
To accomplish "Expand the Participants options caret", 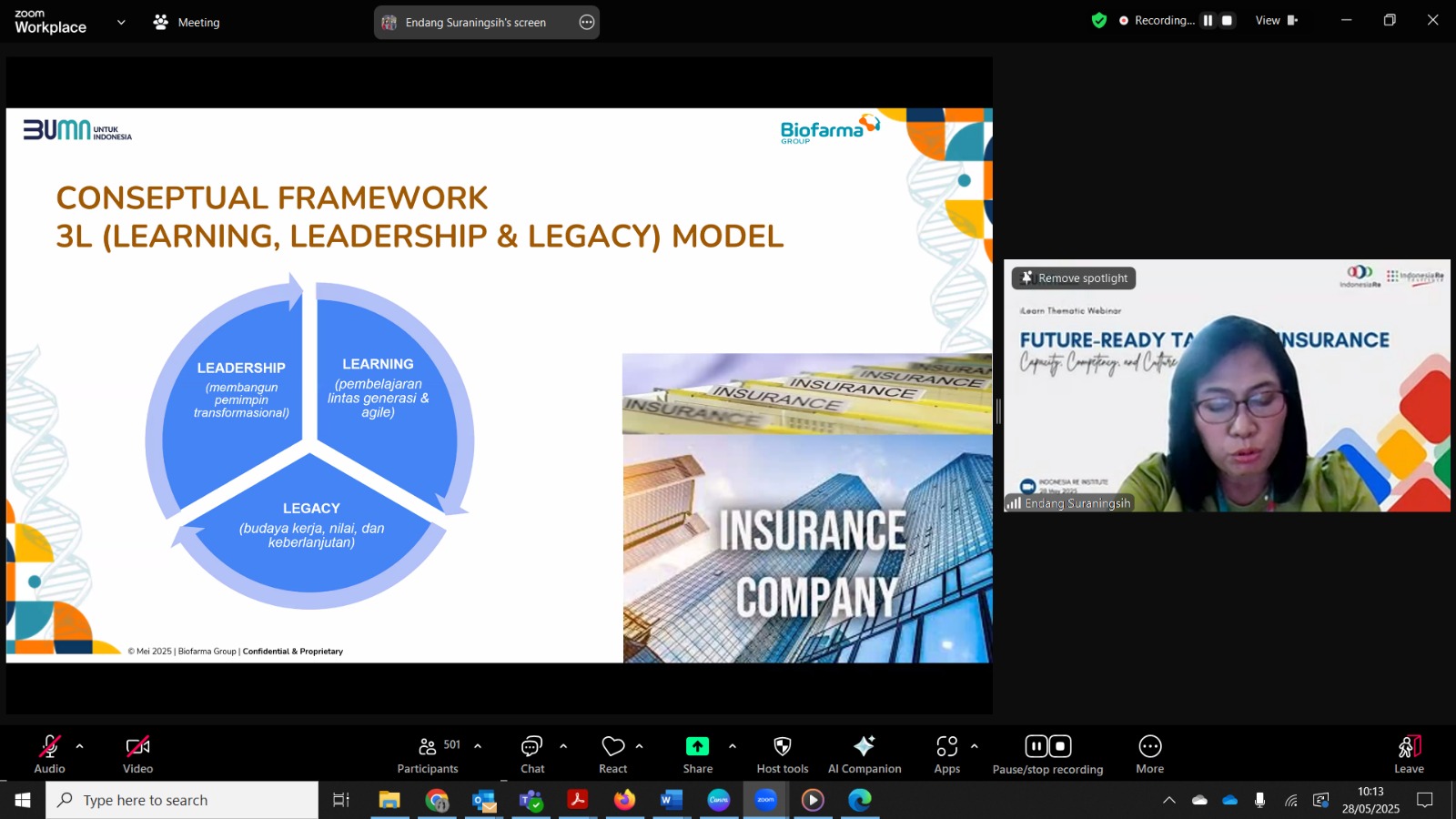I will pyautogui.click(x=478, y=746).
